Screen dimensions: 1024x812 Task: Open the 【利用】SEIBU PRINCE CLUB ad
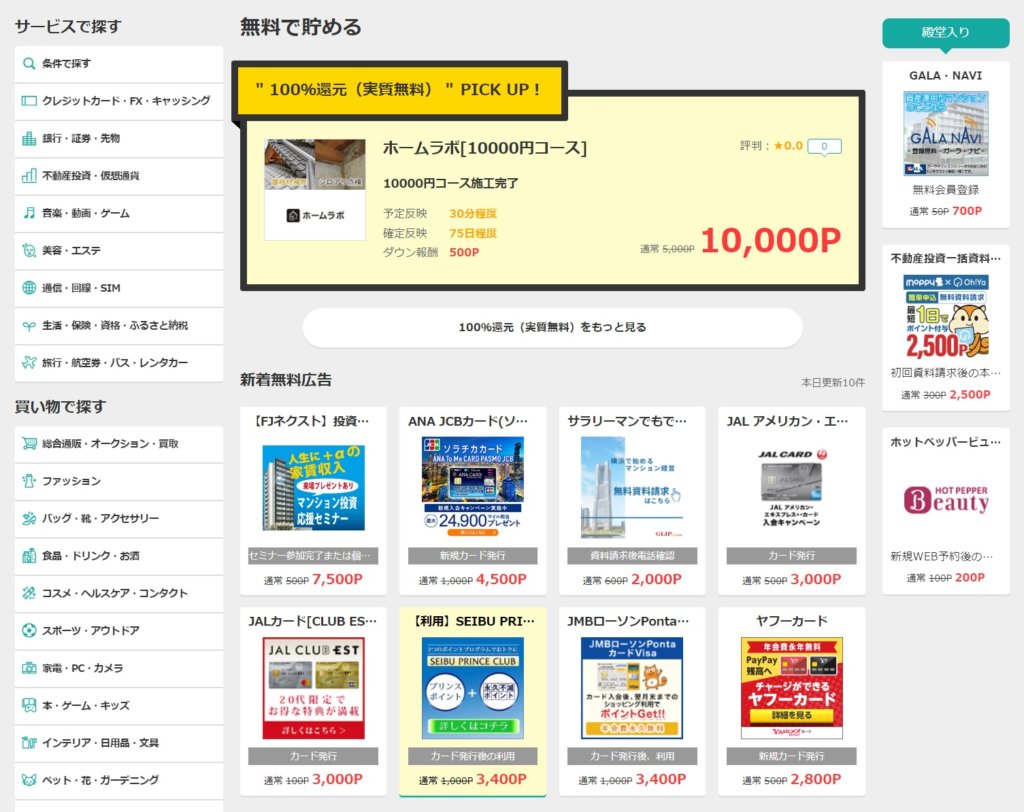[473, 701]
